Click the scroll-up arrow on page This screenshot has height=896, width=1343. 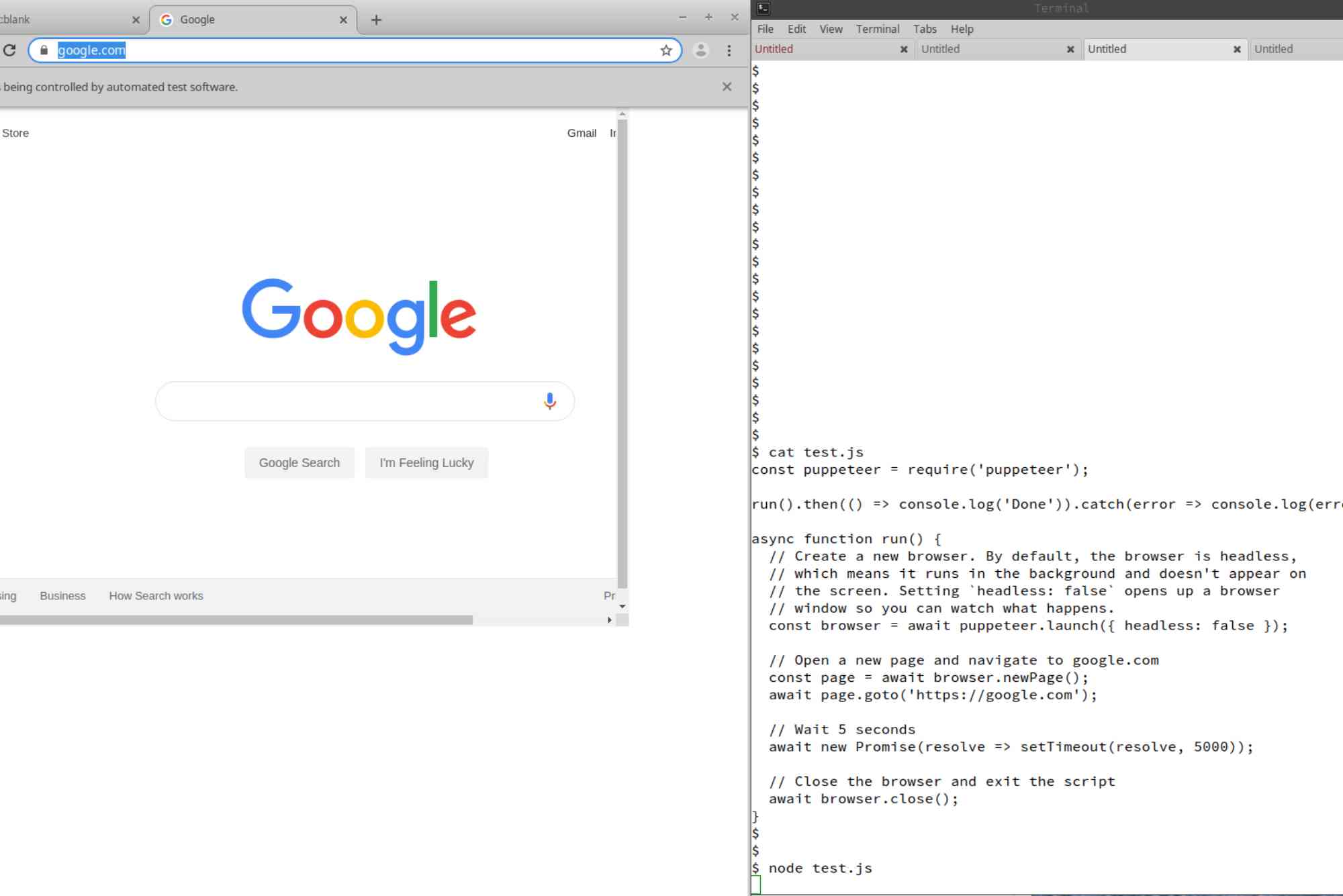pyautogui.click(x=622, y=115)
